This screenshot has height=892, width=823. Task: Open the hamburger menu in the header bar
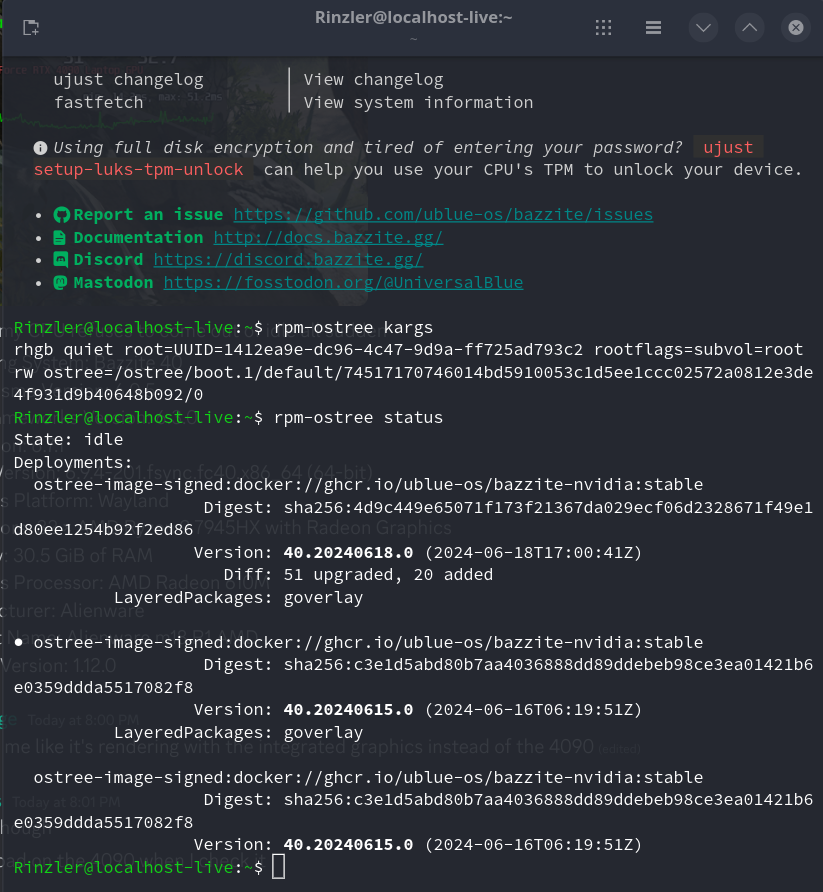coord(653,27)
